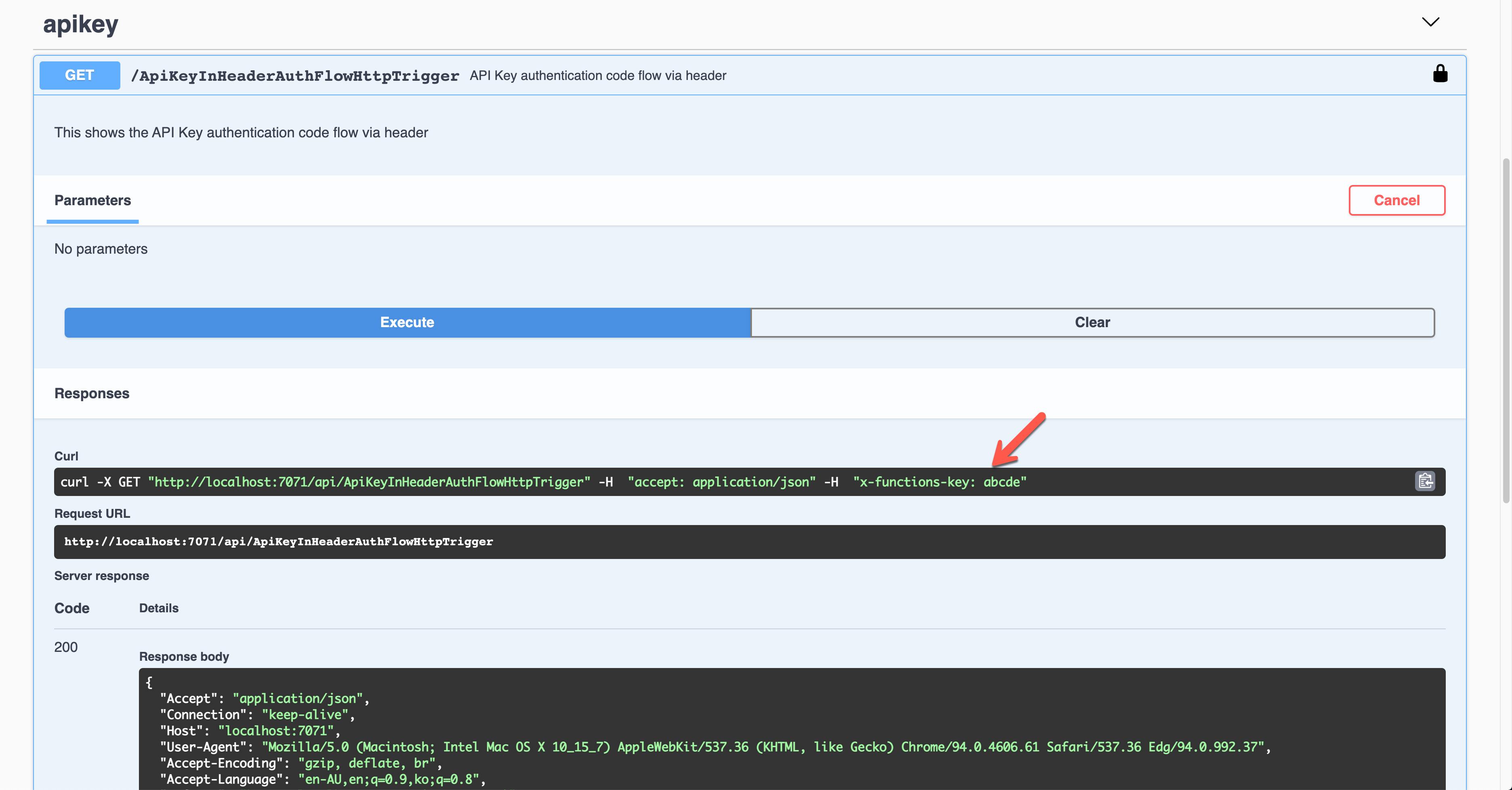Clear the response results
This screenshot has height=790, width=1512.
1092,322
